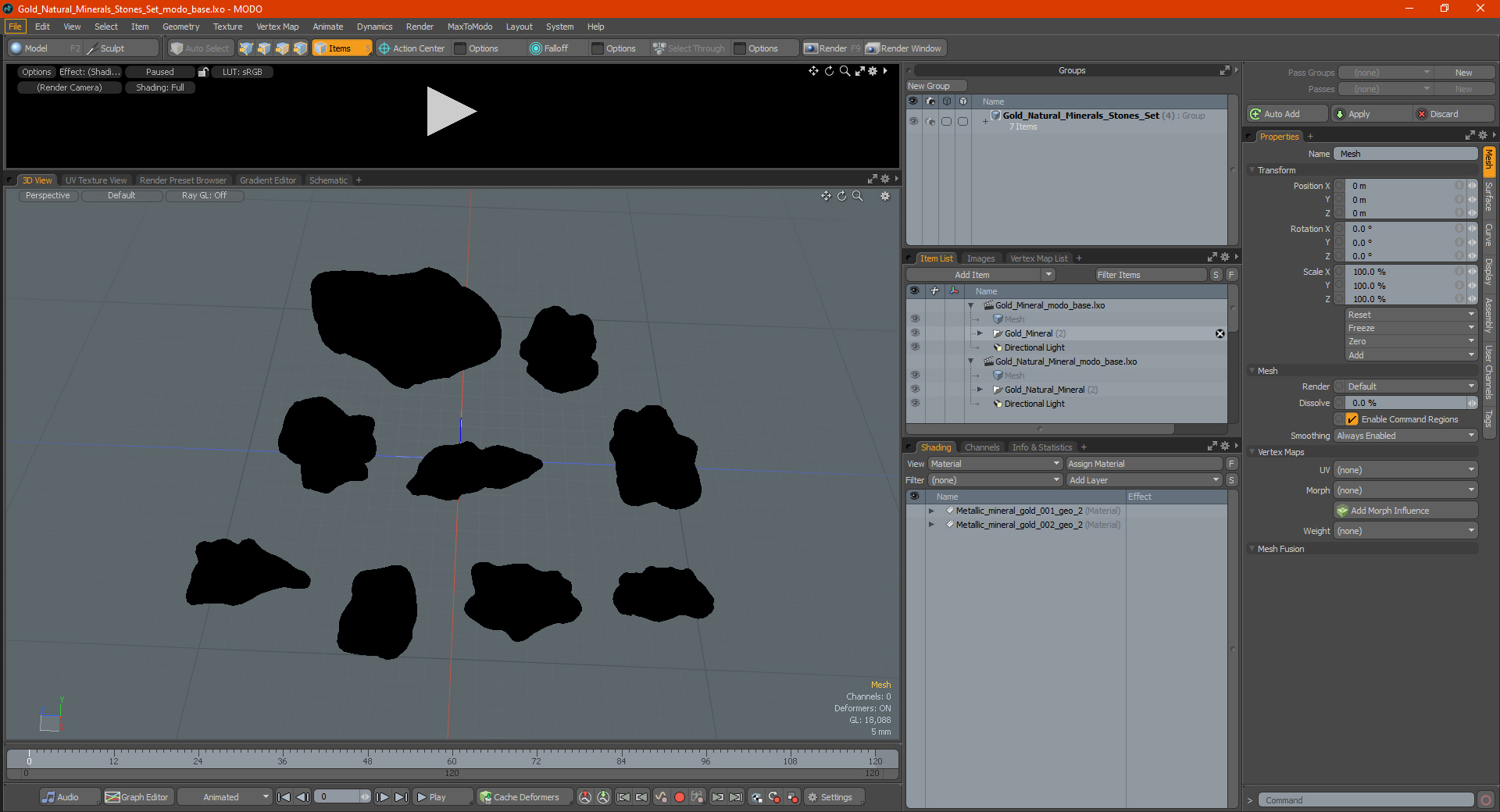Rotate 3D viewport orbit icon
1500x812 pixels.
[x=841, y=196]
